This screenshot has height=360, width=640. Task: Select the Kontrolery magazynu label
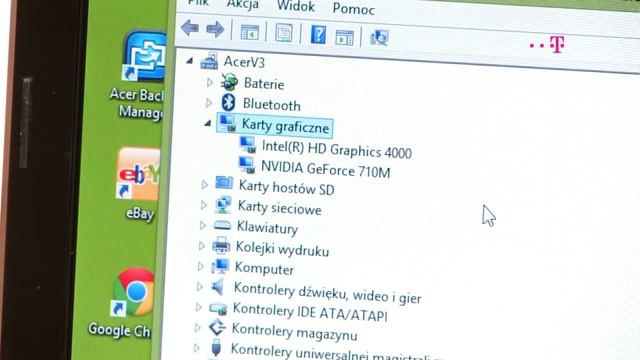click(295, 332)
